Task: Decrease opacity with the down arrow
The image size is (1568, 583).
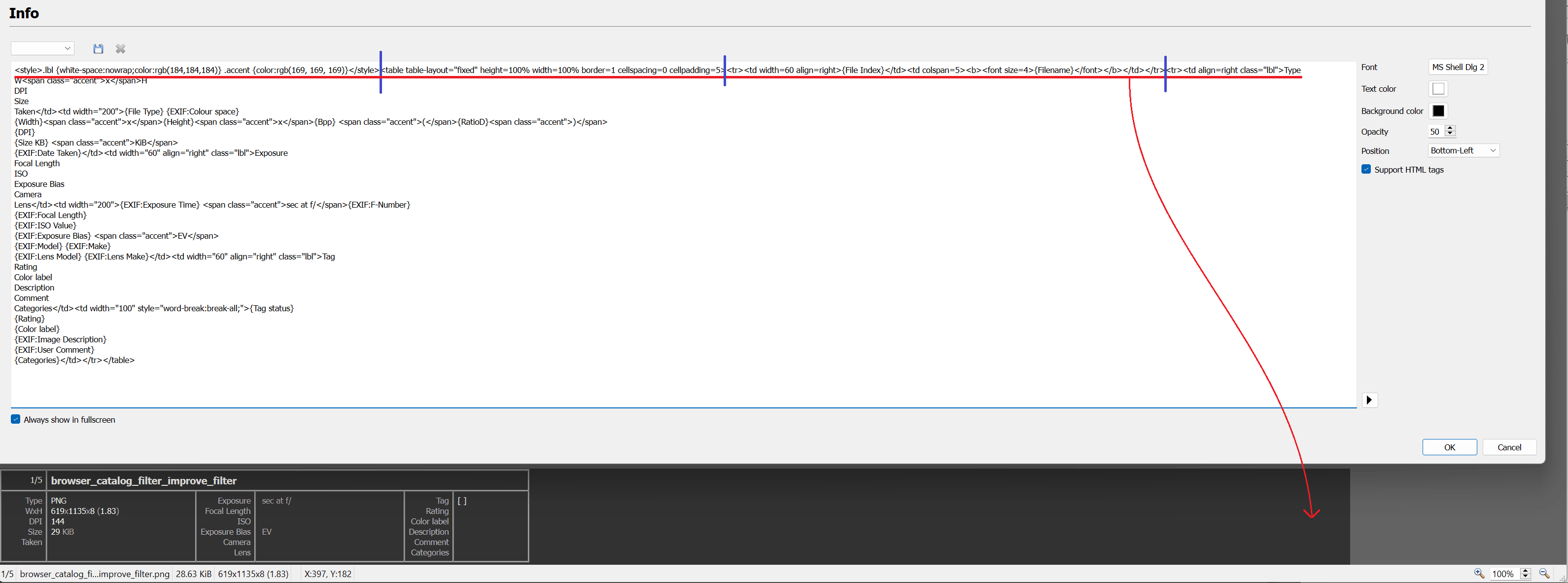Action: 1450,134
